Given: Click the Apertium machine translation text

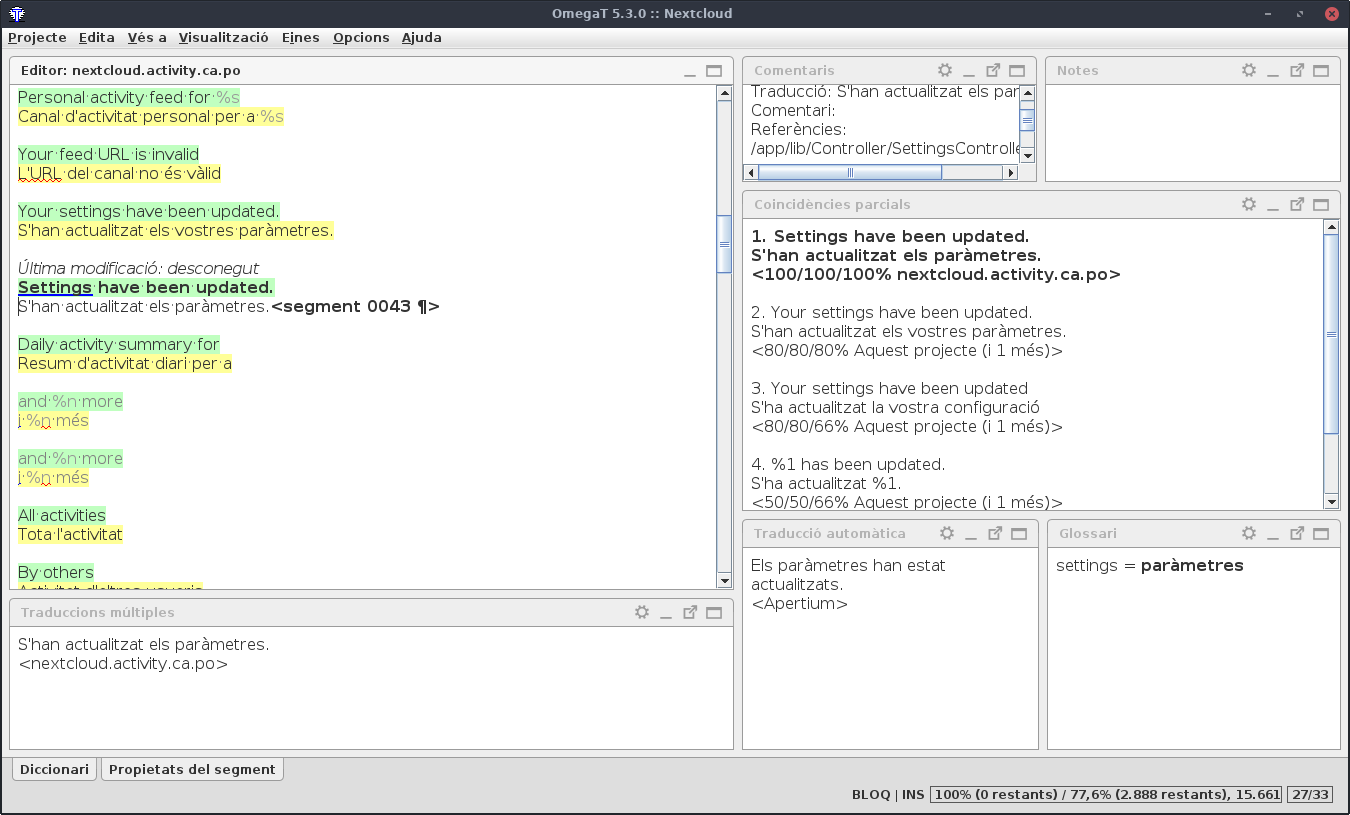Looking at the screenshot, I should coord(848,575).
